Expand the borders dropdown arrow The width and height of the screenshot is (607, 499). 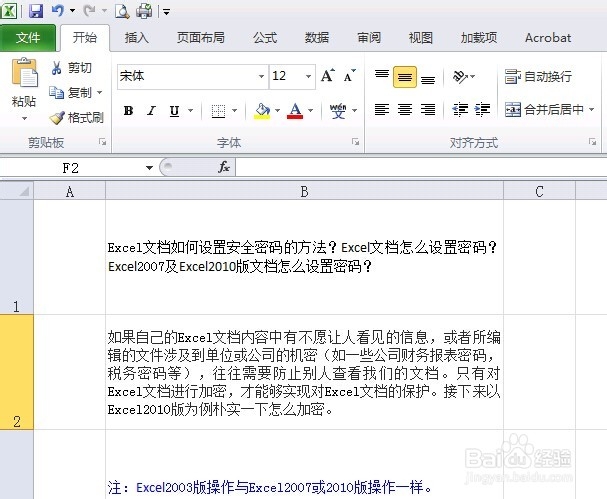(x=235, y=111)
